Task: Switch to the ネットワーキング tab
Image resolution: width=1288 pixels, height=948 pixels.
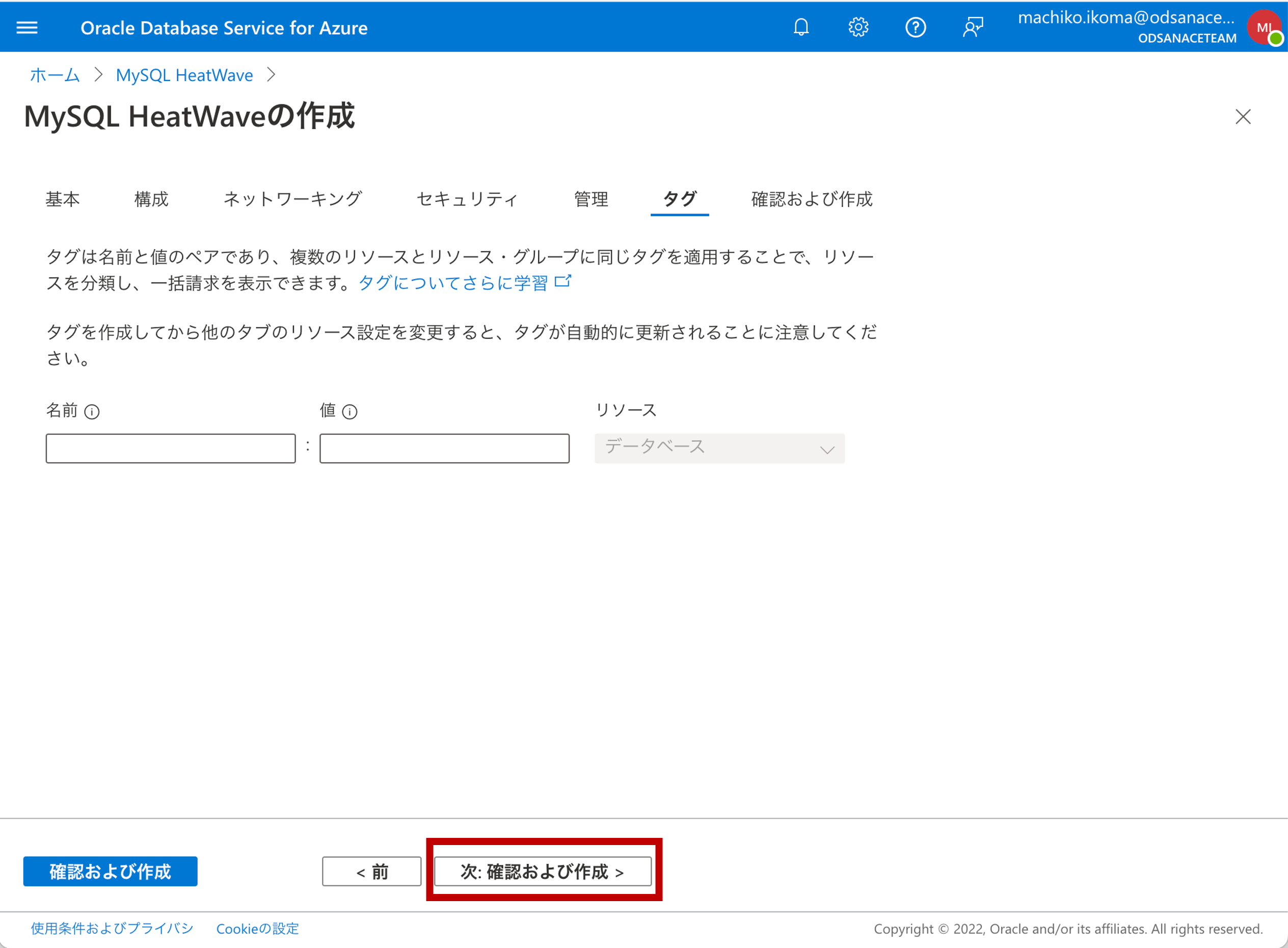Action: click(x=292, y=199)
